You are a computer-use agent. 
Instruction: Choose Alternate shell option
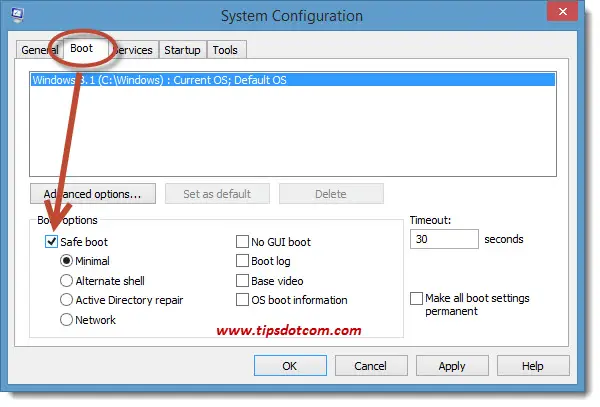tap(66, 281)
